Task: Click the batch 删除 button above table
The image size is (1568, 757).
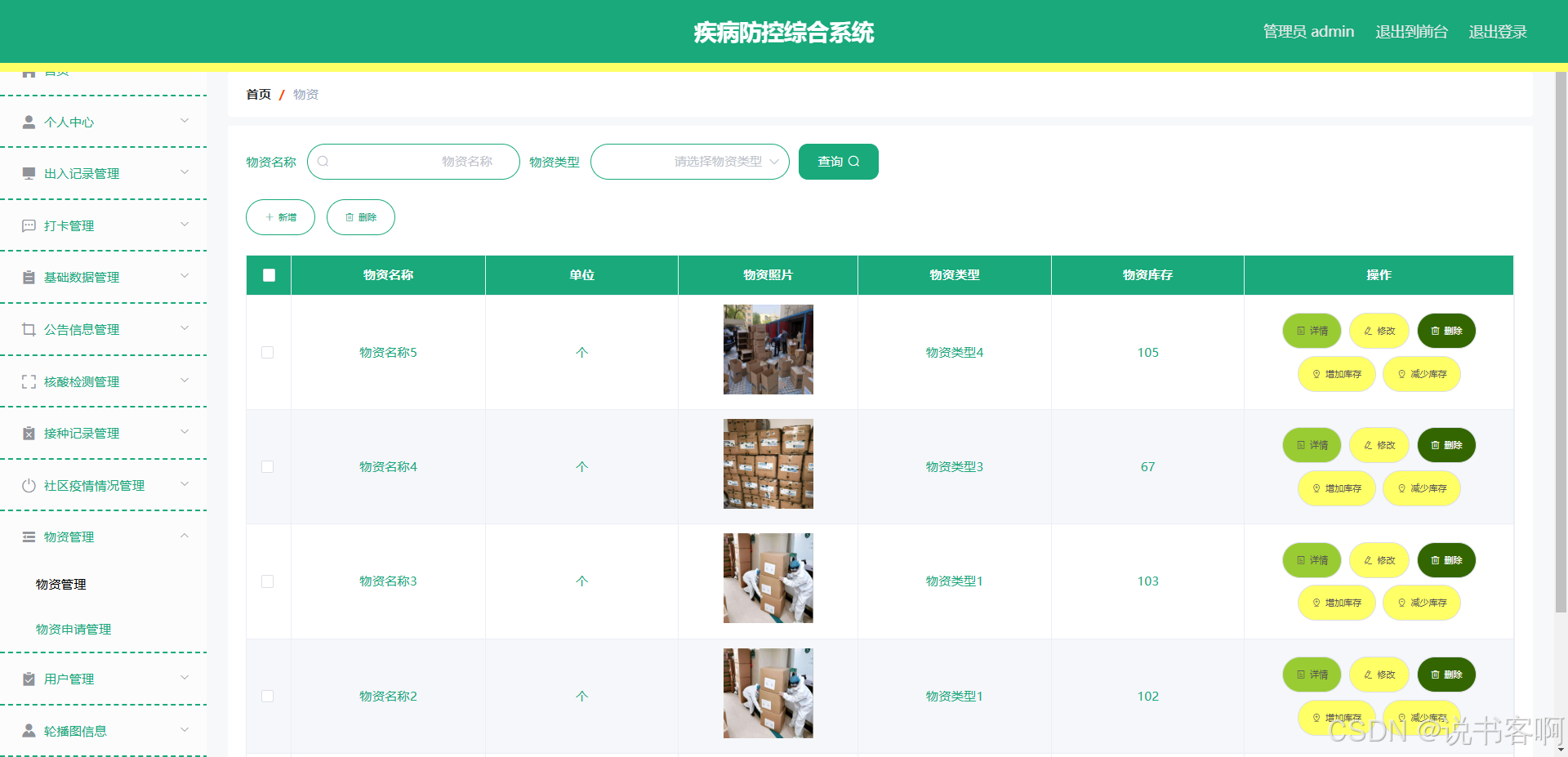Action: 360,217
